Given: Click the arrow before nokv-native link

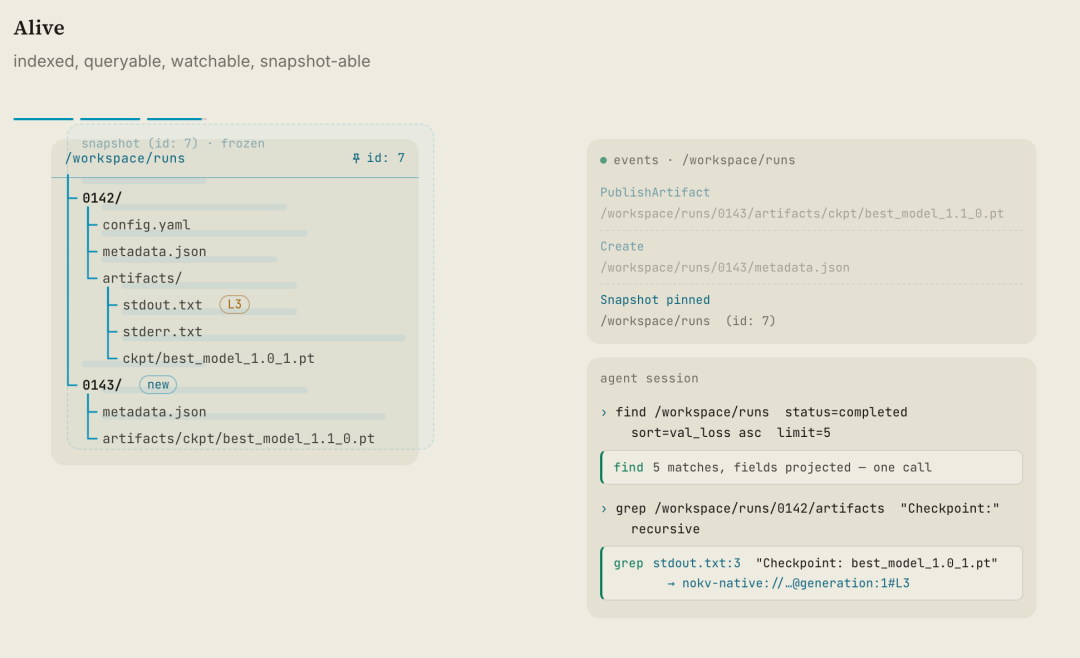Looking at the screenshot, I should coord(671,584).
